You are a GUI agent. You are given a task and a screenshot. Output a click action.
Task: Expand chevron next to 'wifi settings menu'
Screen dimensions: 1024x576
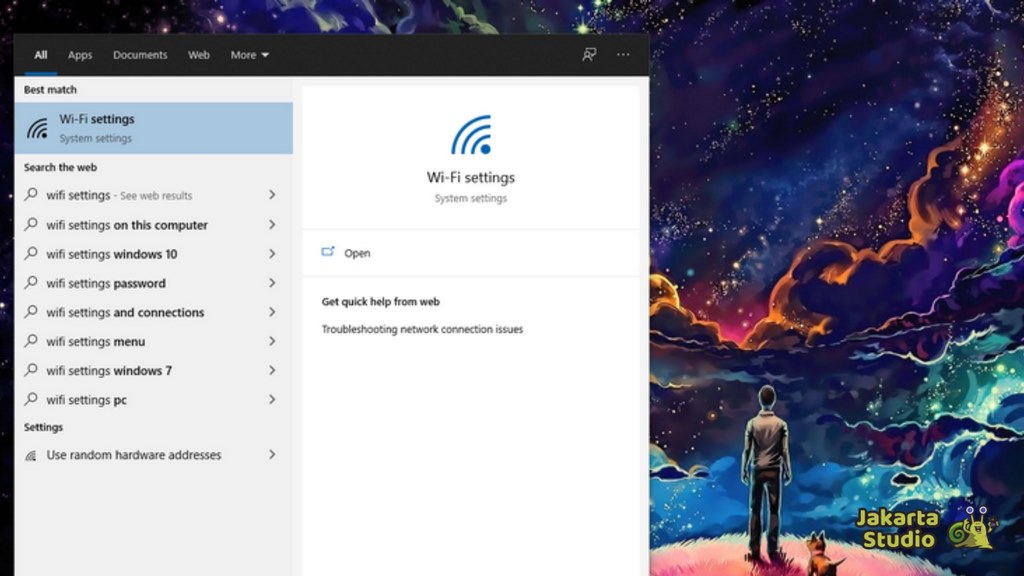pos(272,341)
